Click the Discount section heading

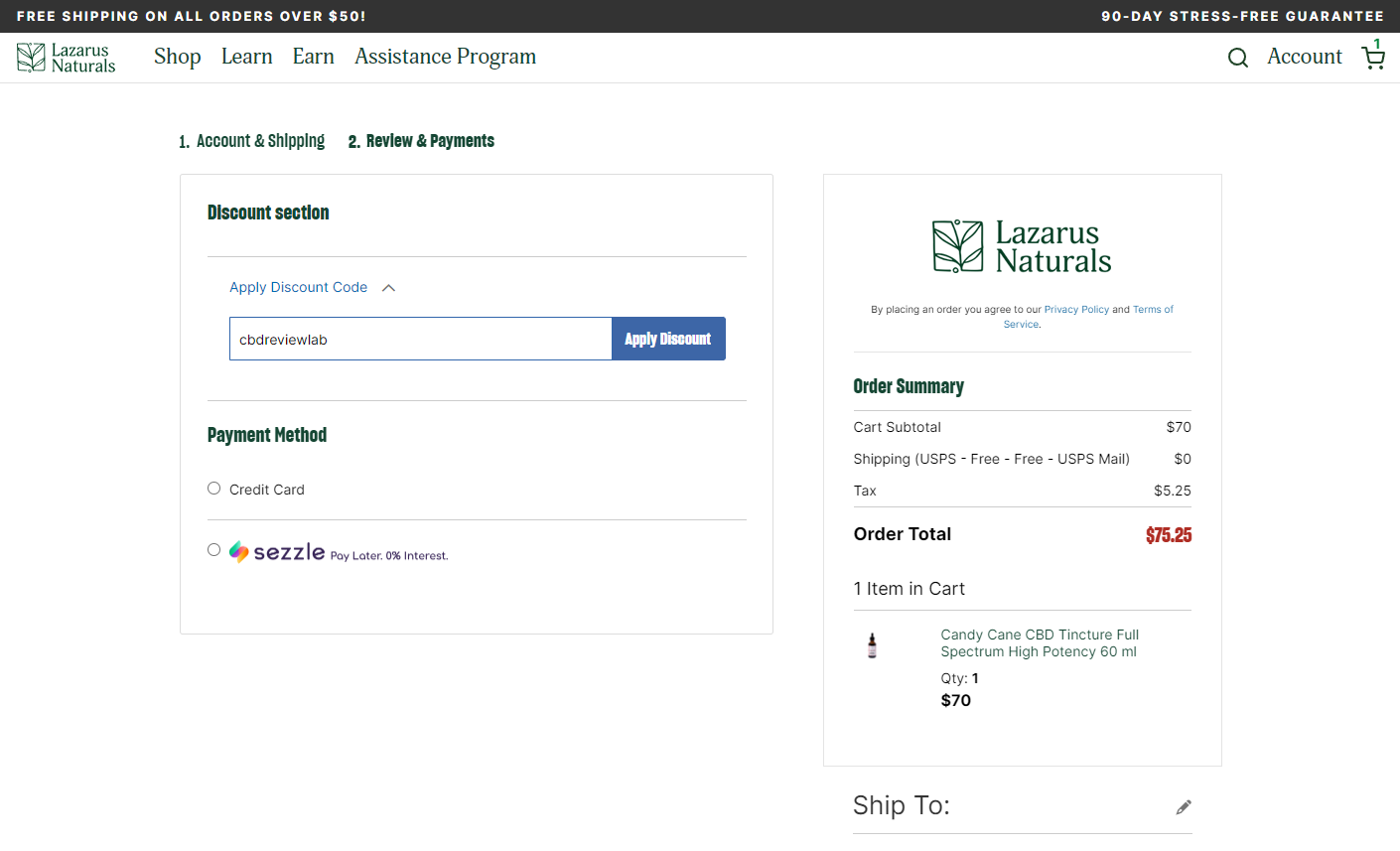(268, 213)
